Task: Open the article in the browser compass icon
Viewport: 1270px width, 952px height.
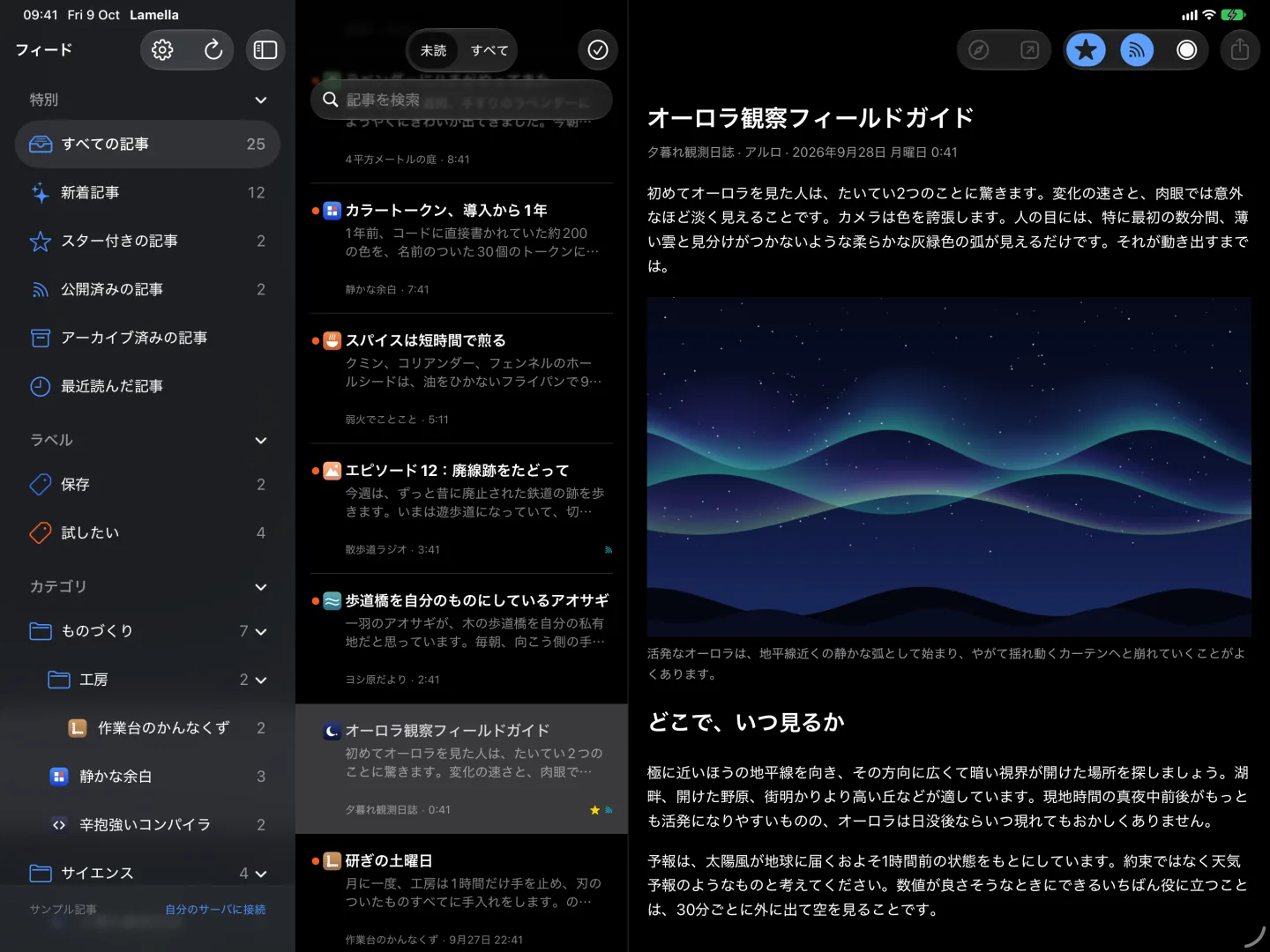Action: point(979,50)
